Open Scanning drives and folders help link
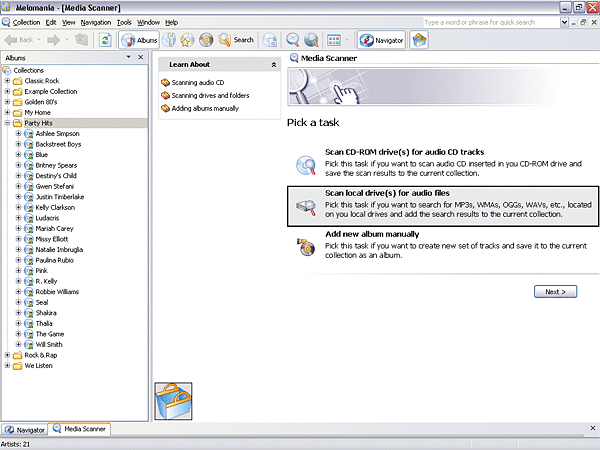Screen dimensions: 600x450 (x=210, y=95)
